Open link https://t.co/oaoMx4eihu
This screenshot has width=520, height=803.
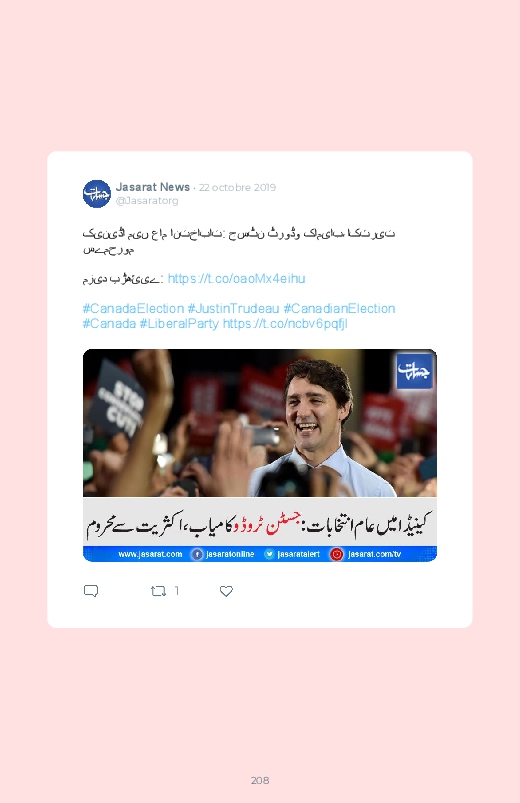pos(236,279)
